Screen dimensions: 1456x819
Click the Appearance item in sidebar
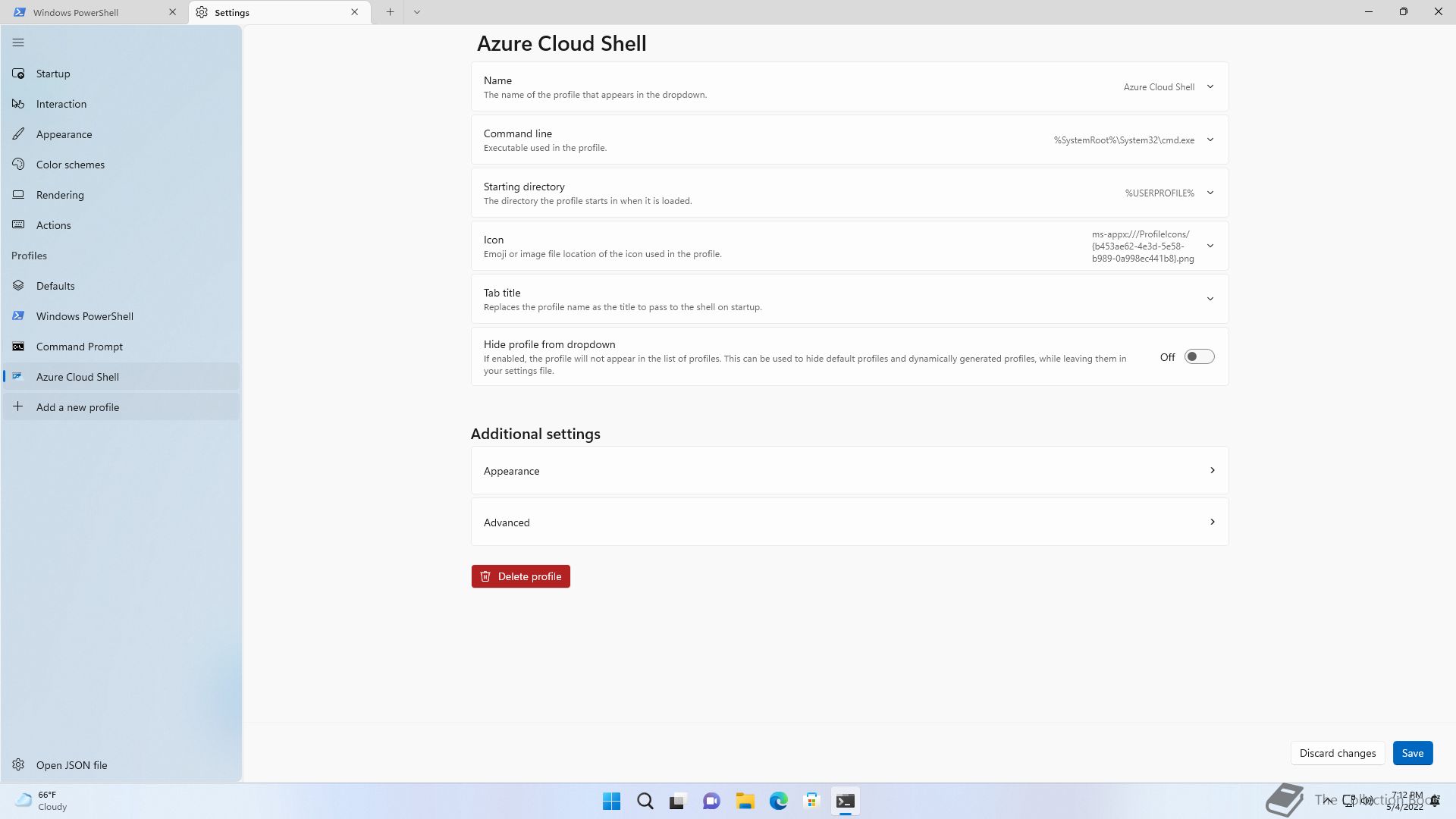pos(121,134)
